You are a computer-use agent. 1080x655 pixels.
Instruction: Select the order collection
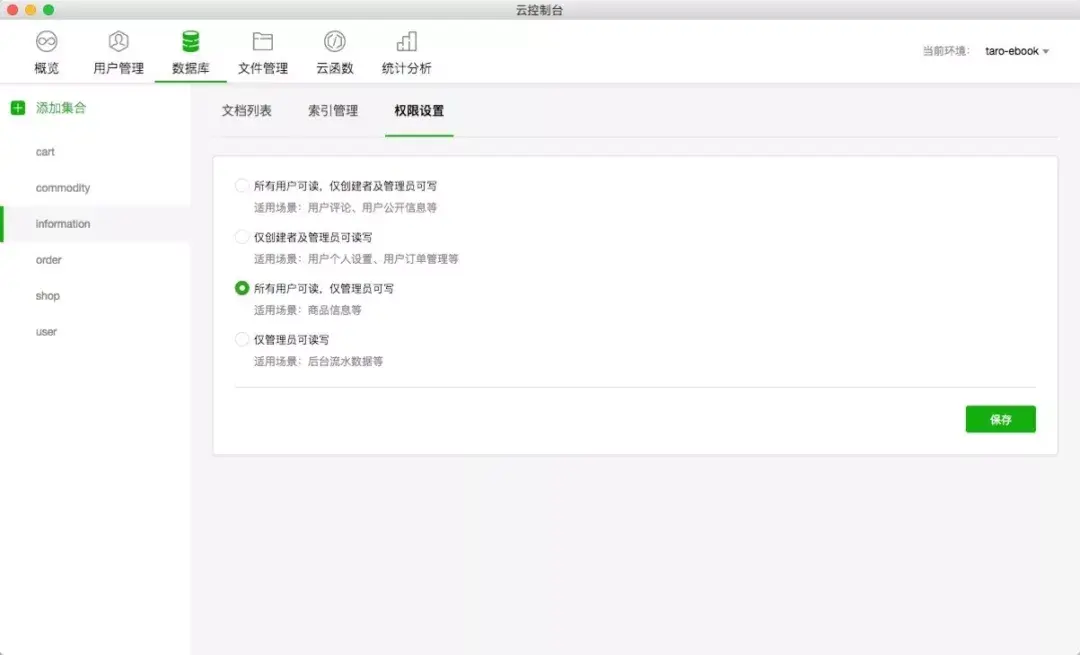[x=95, y=260]
